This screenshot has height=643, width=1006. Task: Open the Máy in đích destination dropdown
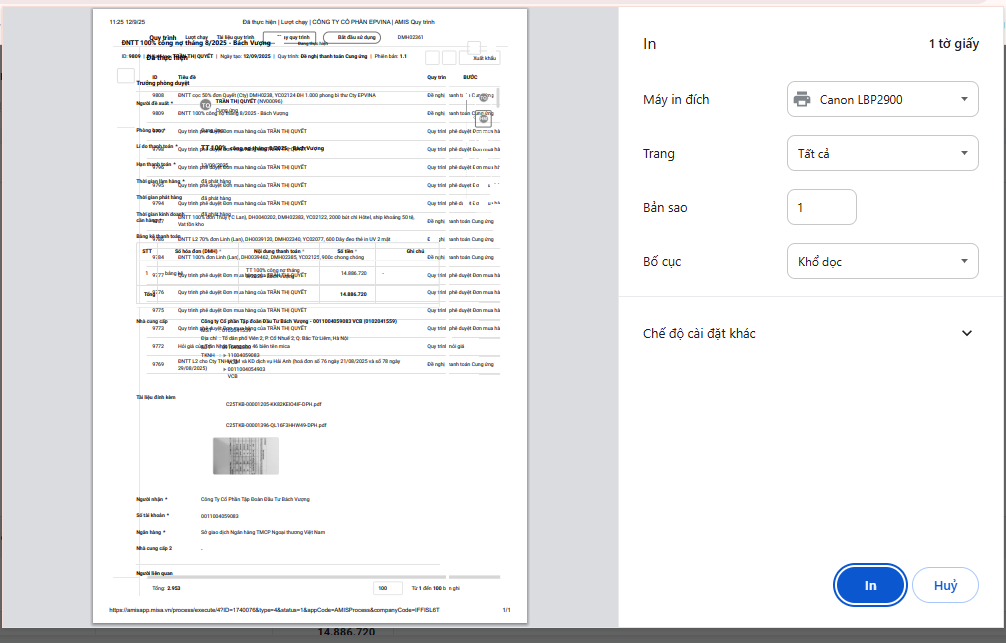882,99
